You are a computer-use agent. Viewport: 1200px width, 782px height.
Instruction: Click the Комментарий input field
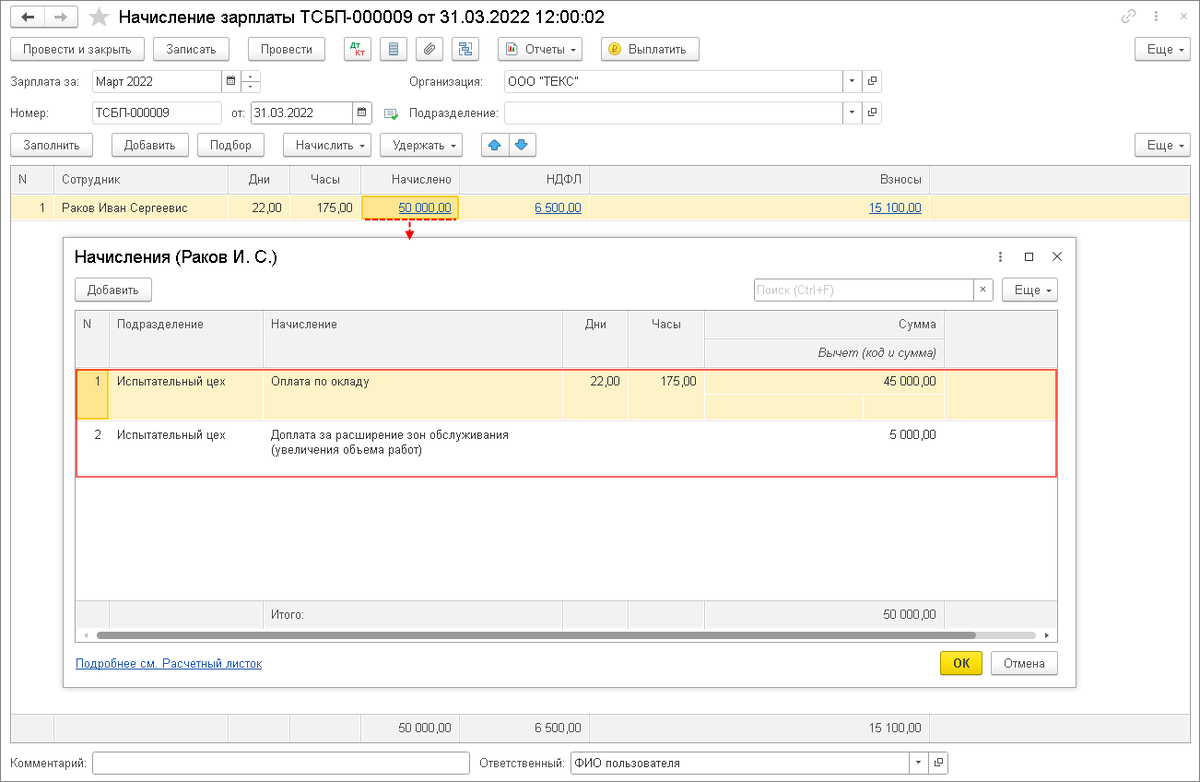click(x=281, y=763)
